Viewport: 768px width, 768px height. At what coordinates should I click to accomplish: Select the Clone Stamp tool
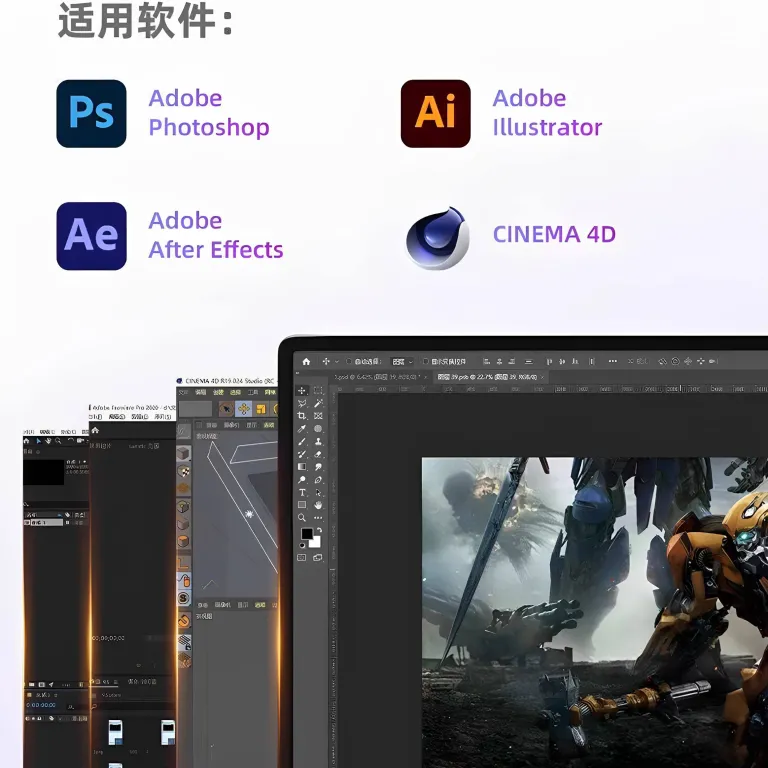(318, 441)
